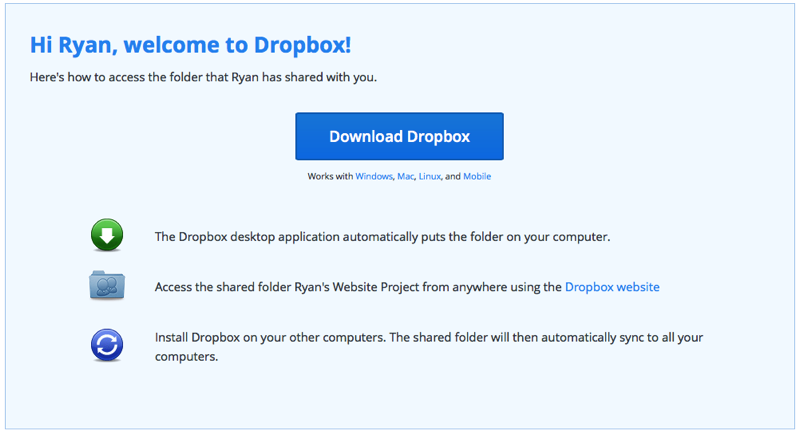Open the Mobile download link

pyautogui.click(x=477, y=176)
